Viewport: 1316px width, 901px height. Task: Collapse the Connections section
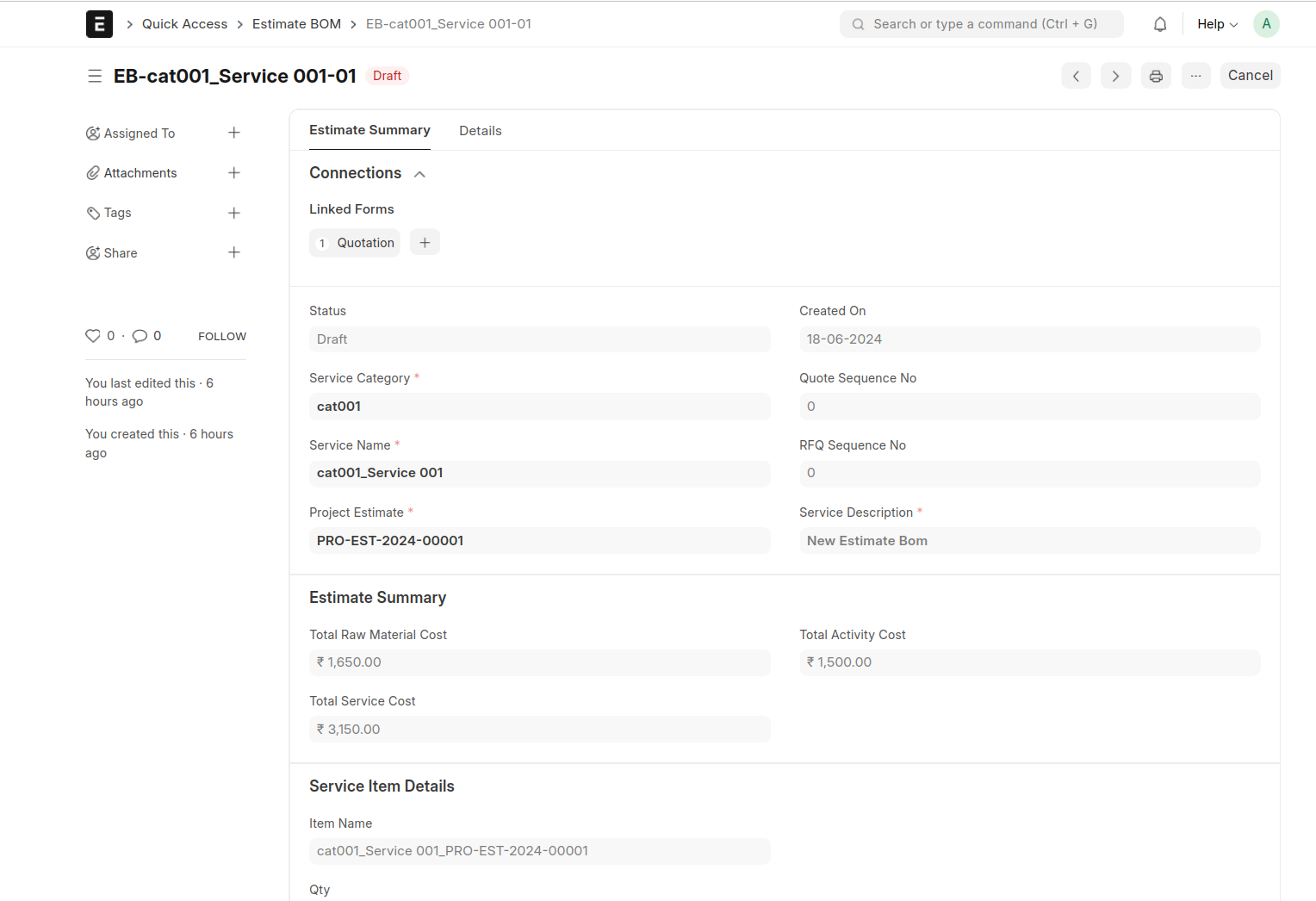419,174
